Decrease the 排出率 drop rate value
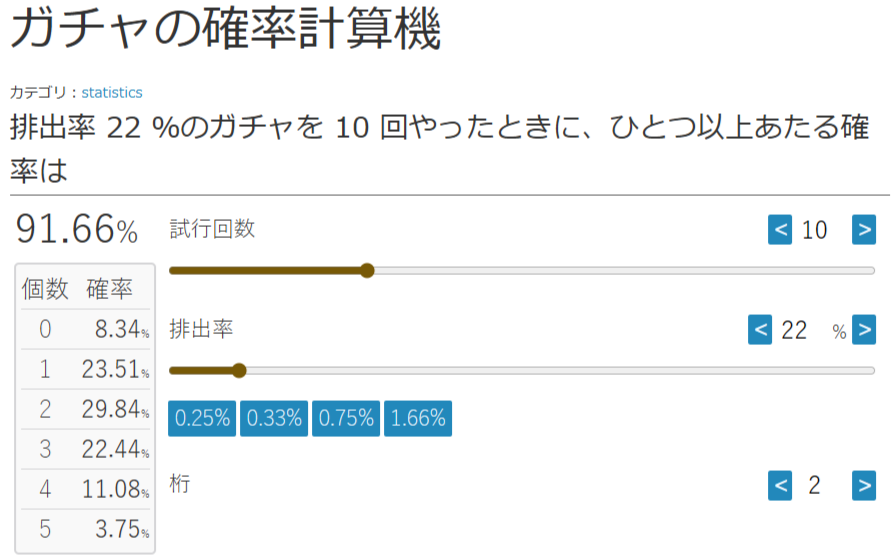 pyautogui.click(x=760, y=330)
